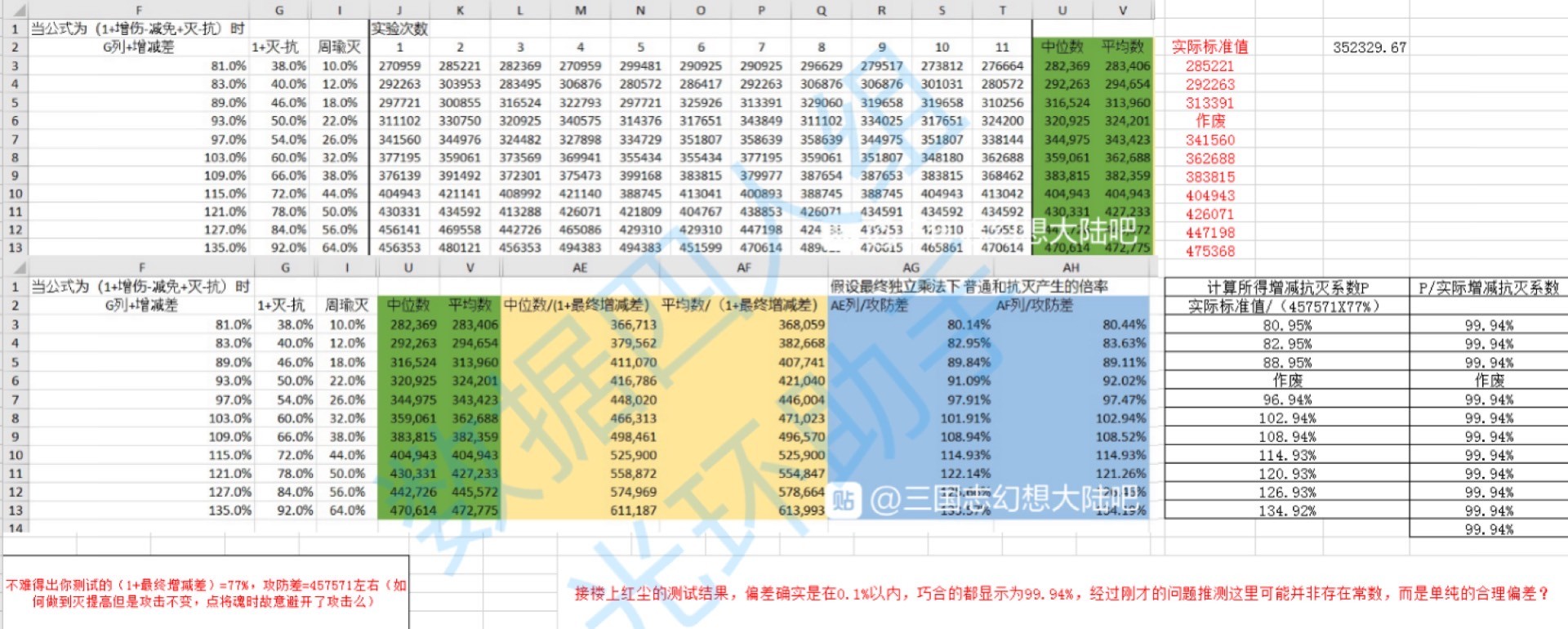Click the row 14 header in lower sheet

(15, 528)
